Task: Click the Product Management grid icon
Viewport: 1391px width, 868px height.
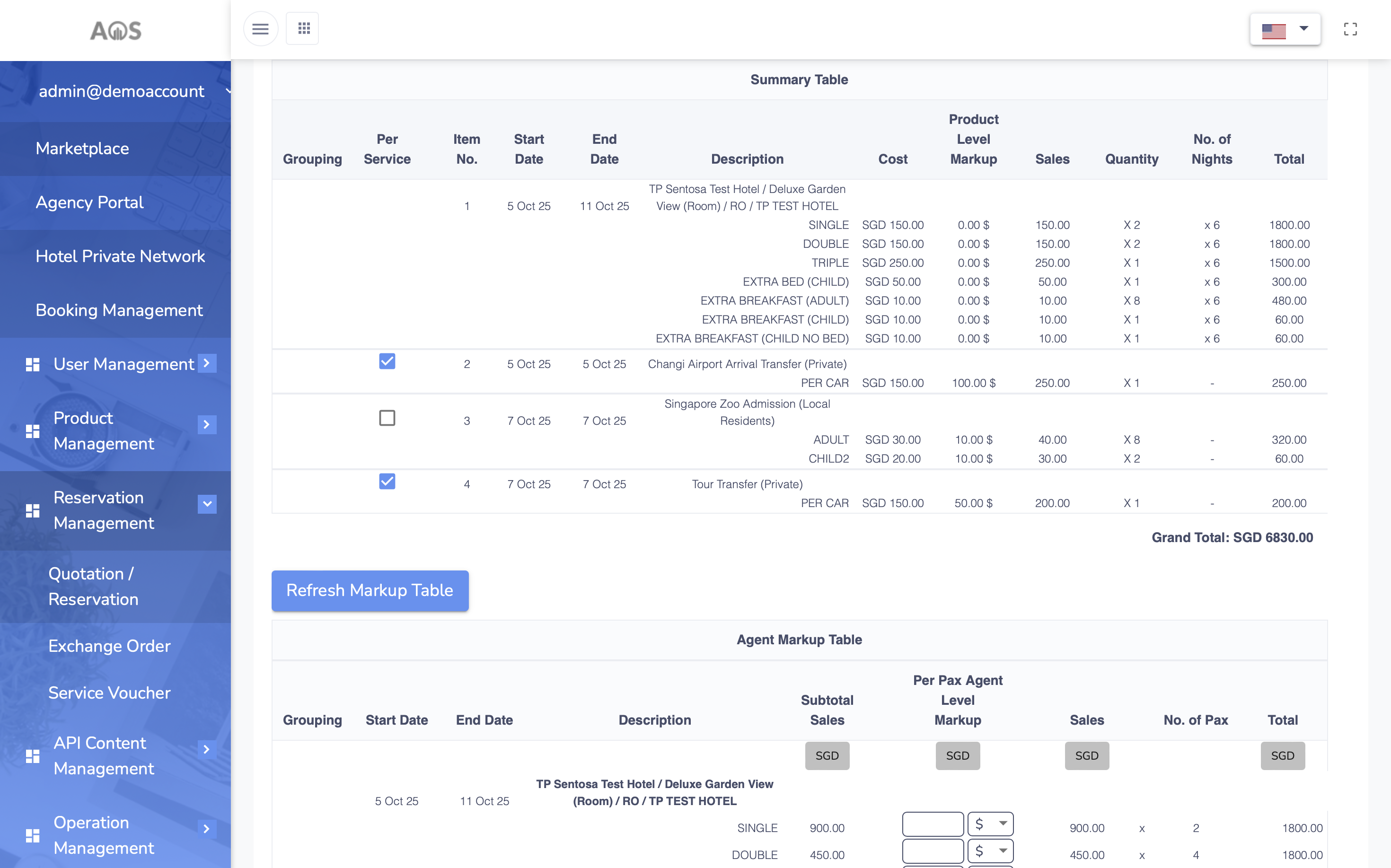Action: (x=33, y=431)
